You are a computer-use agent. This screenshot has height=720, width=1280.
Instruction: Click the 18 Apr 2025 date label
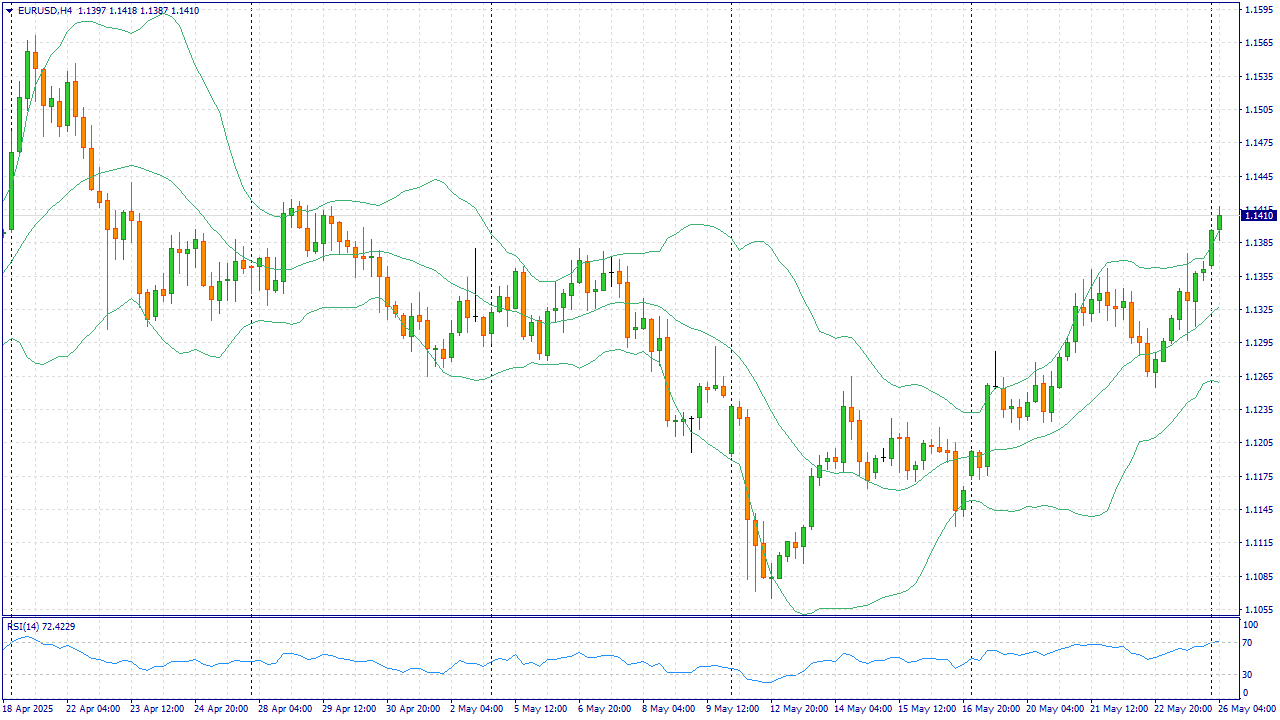coord(29,709)
